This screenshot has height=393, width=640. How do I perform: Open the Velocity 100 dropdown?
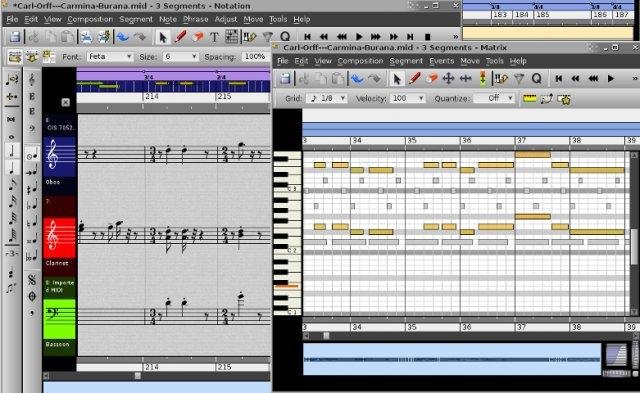407,98
